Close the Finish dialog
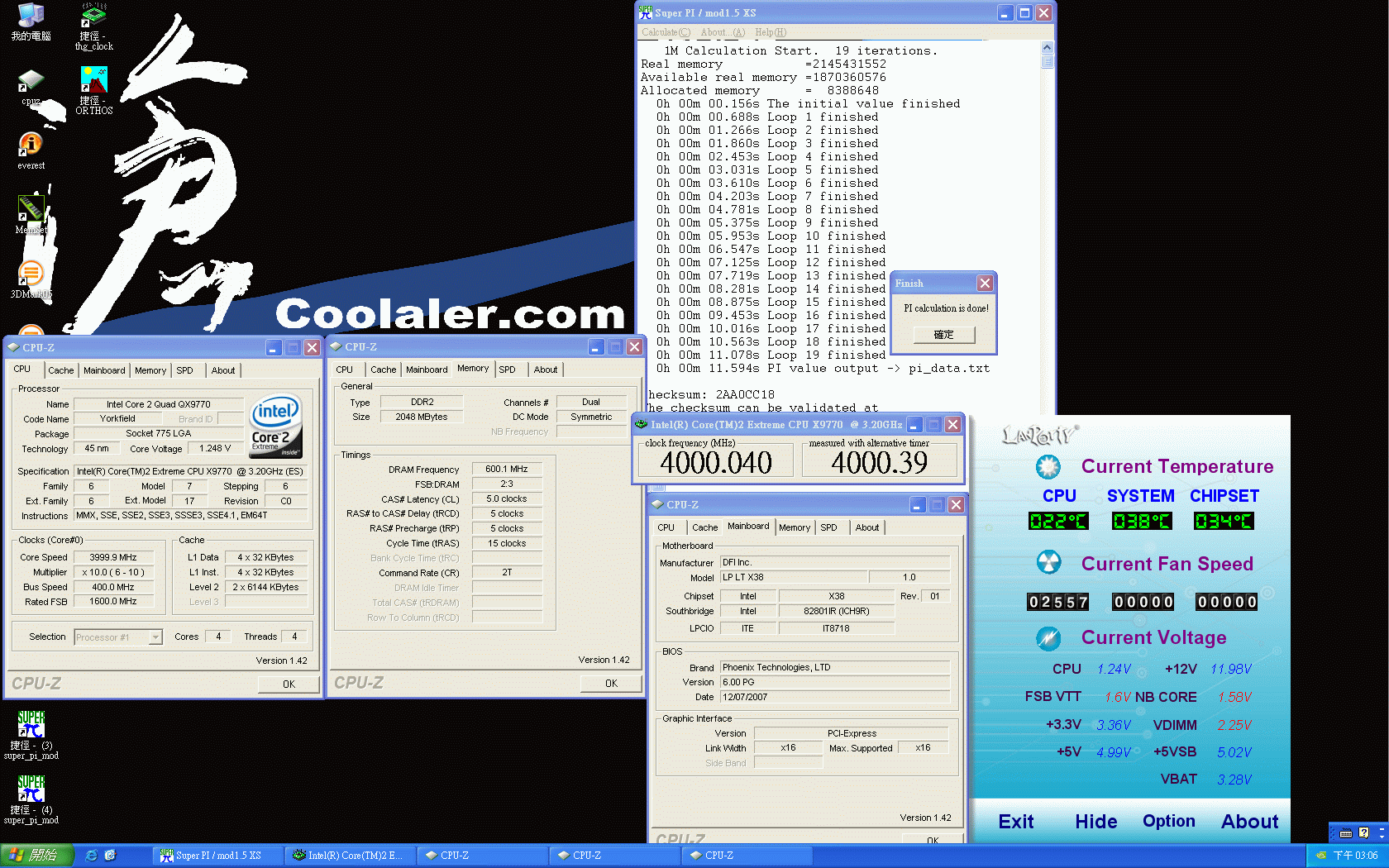Screen dimensions: 1389x868 click(x=985, y=283)
